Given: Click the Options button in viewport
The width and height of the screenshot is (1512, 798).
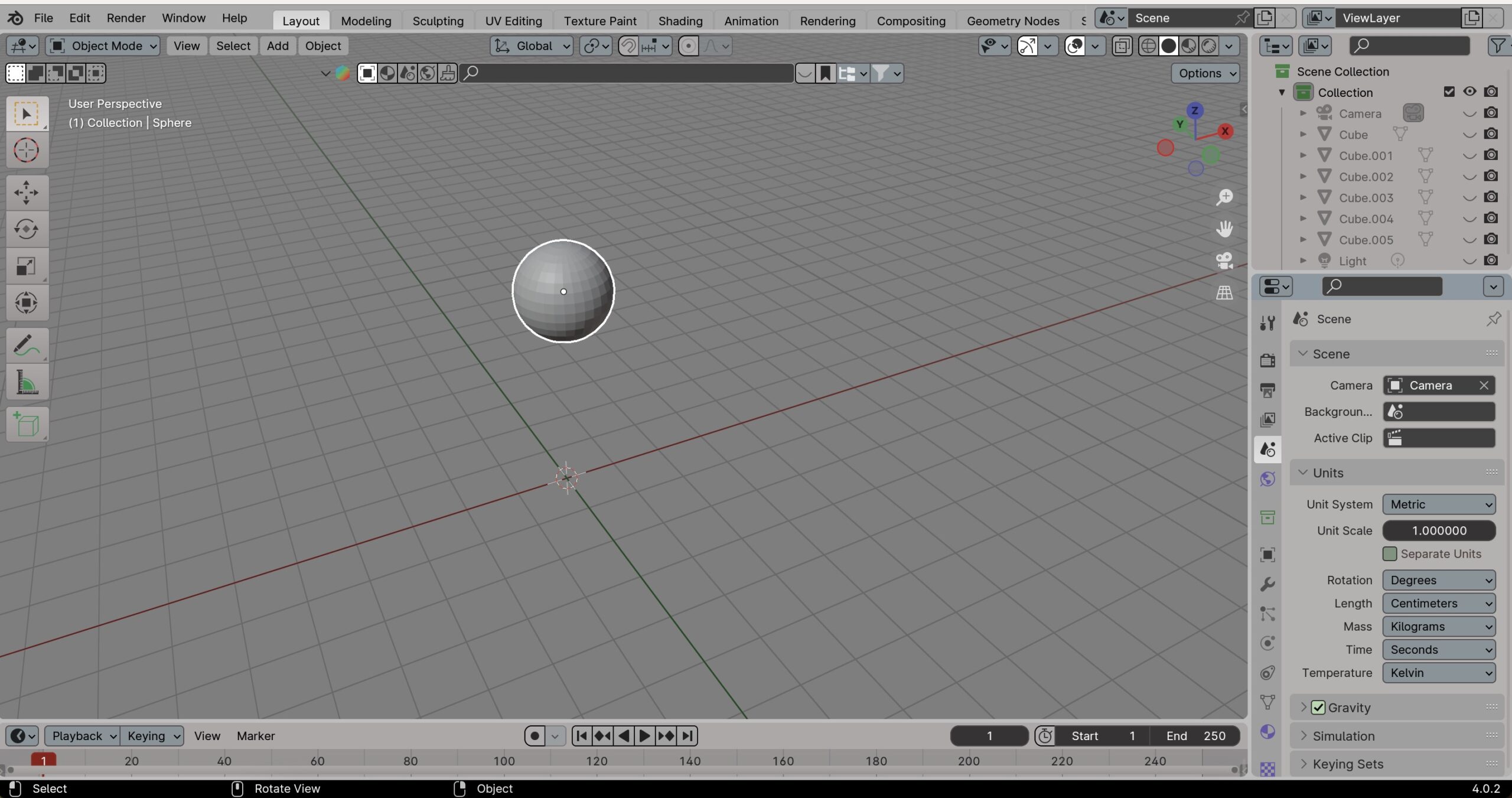Looking at the screenshot, I should pos(1205,73).
